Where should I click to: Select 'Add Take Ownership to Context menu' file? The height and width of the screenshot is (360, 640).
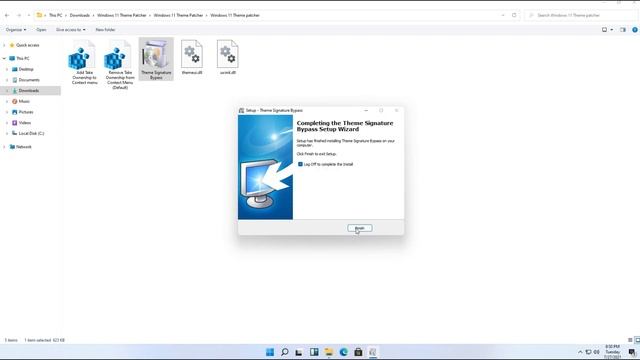tap(84, 62)
